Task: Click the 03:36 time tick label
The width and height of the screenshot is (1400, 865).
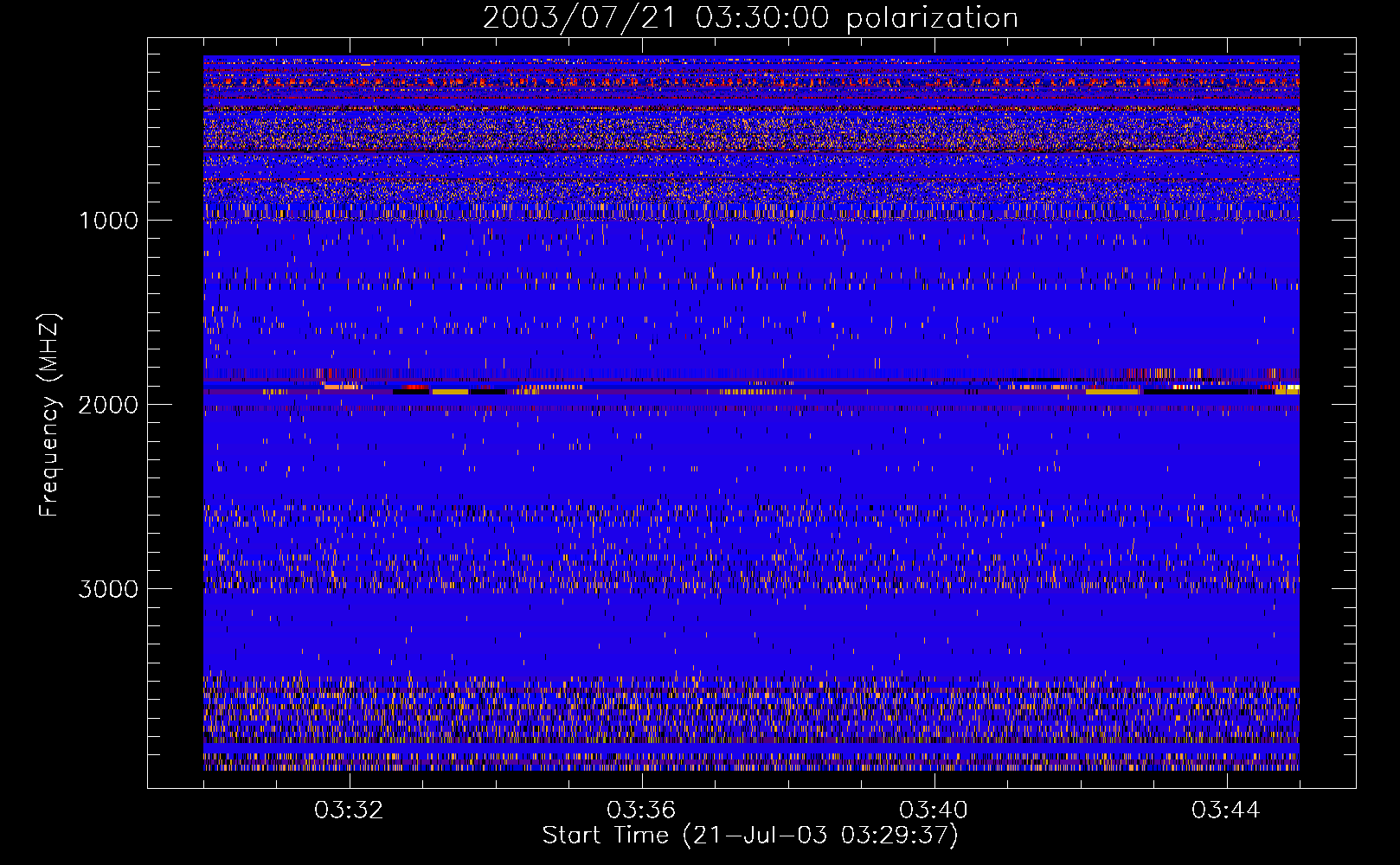Action: click(x=641, y=811)
